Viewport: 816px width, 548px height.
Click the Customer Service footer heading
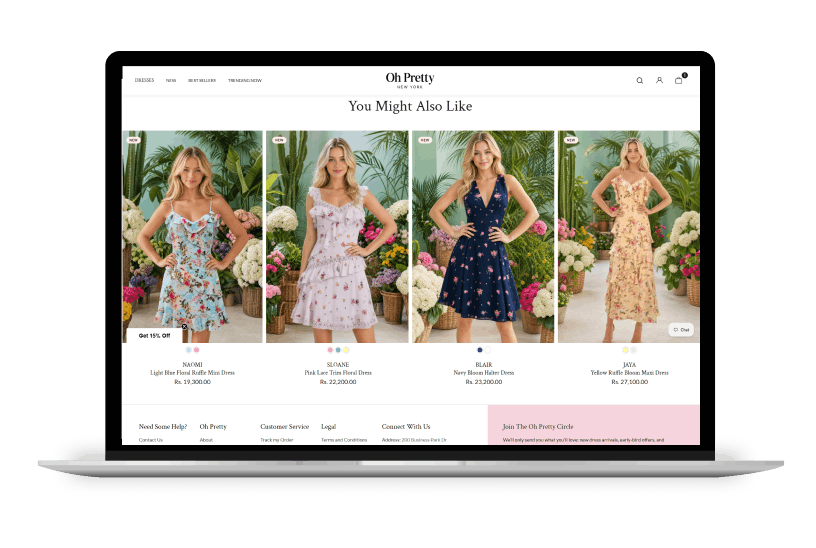pyautogui.click(x=285, y=427)
